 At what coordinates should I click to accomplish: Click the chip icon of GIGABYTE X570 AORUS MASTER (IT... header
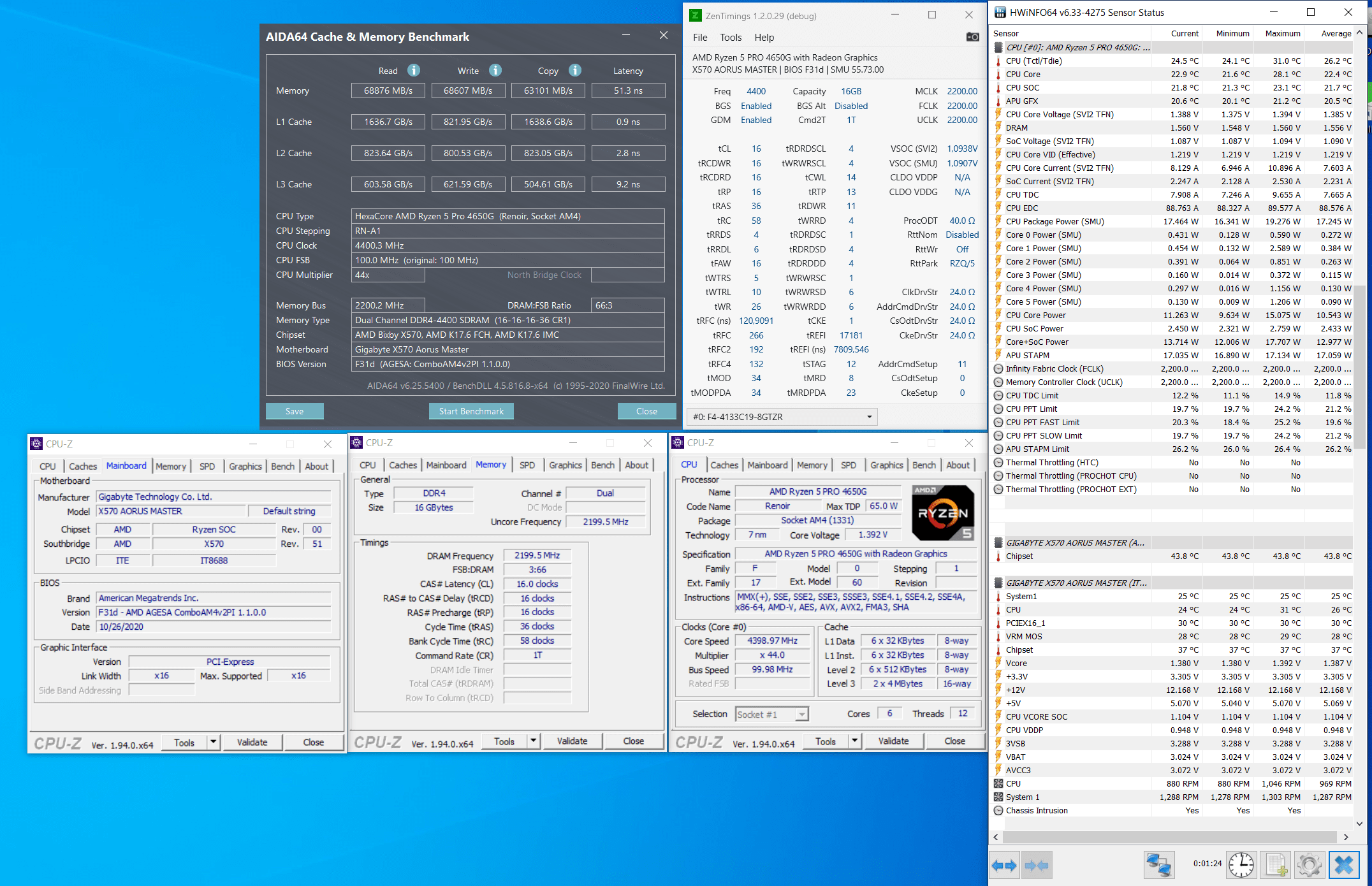tap(998, 583)
